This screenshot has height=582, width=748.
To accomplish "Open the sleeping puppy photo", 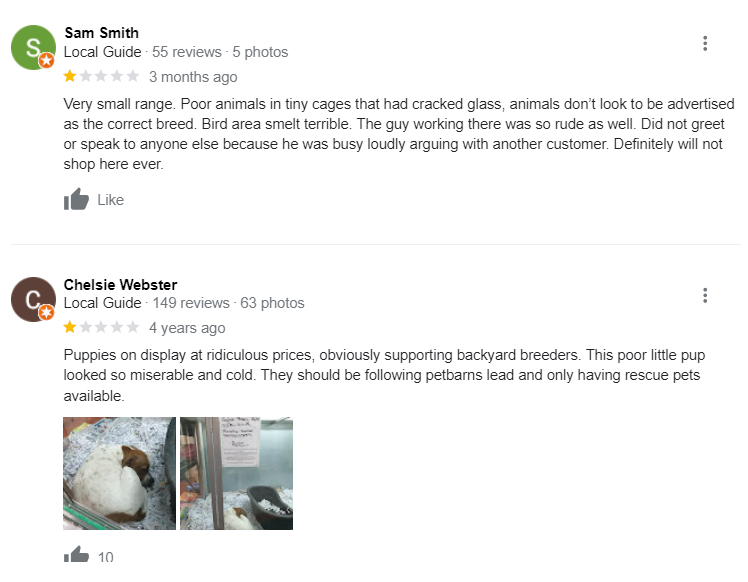I will pyautogui.click(x=119, y=473).
